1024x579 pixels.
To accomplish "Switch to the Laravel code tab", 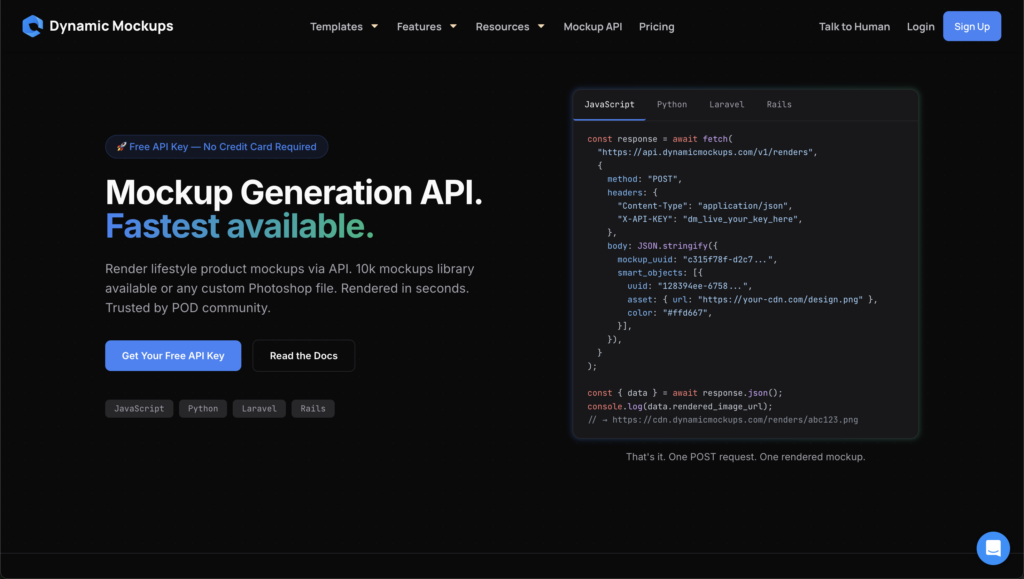I will pos(726,104).
